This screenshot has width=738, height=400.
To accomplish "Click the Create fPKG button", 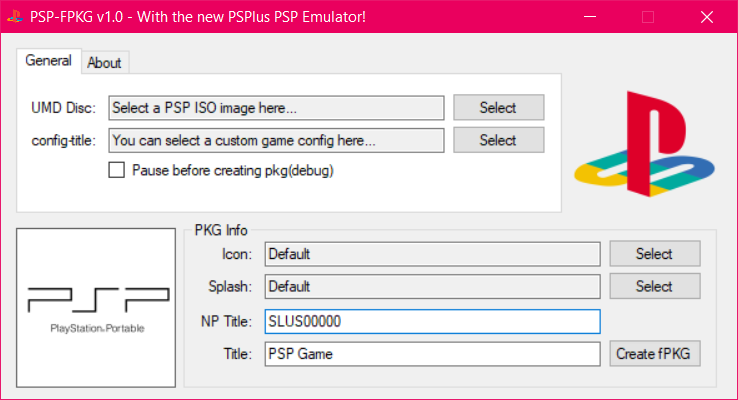I will pyautogui.click(x=654, y=353).
